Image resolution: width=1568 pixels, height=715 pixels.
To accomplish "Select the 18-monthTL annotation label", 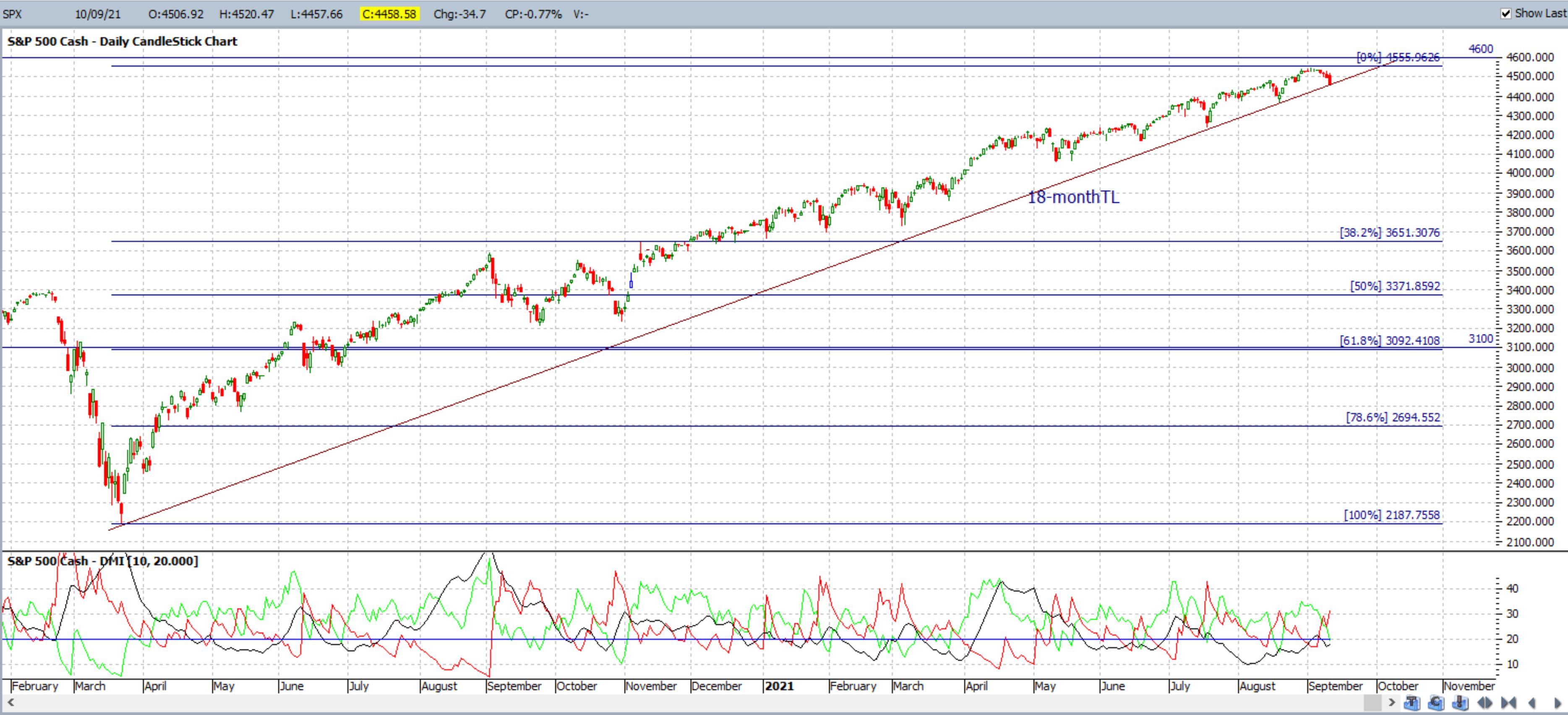I will (x=1073, y=197).
